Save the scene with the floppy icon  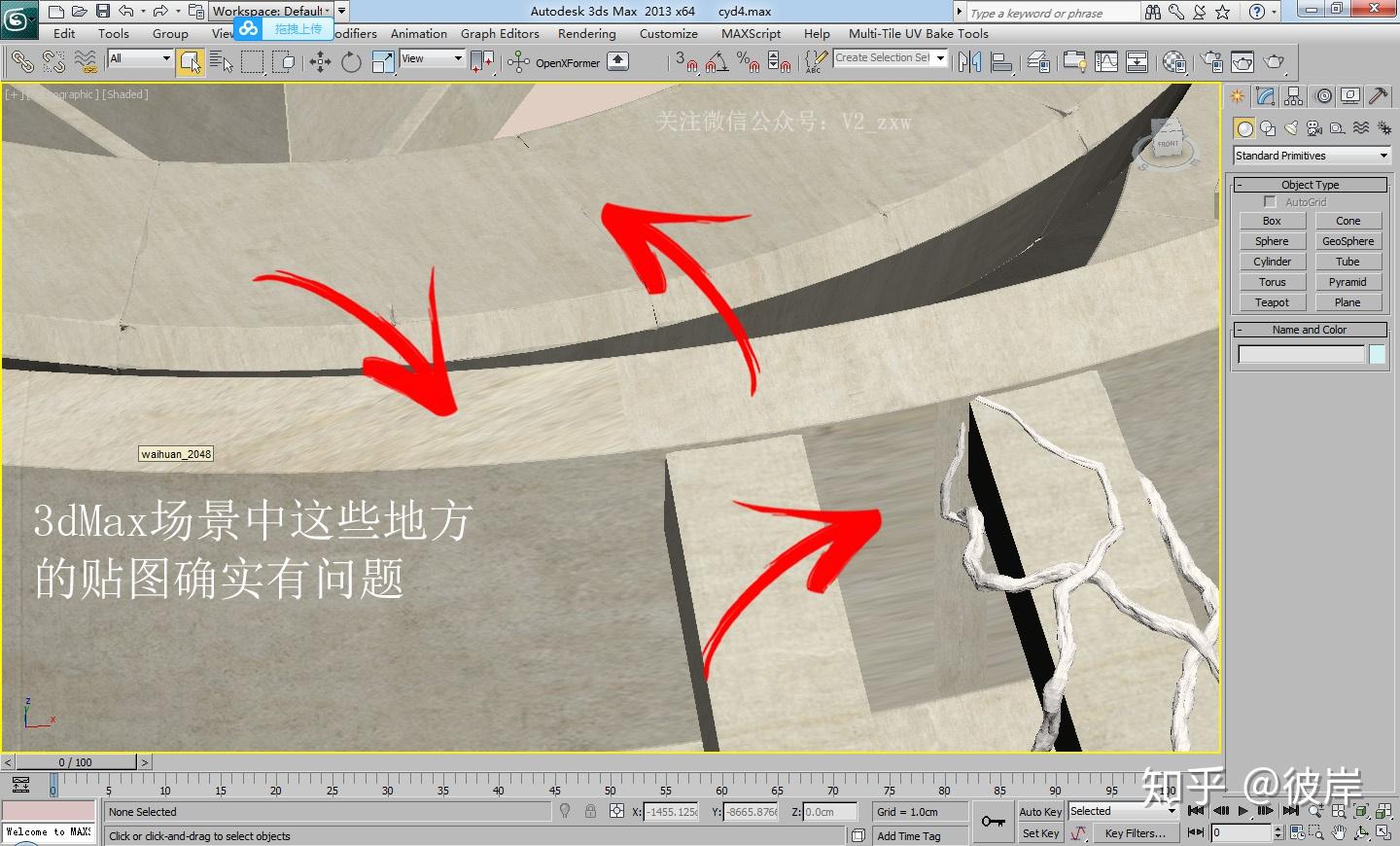point(102,12)
